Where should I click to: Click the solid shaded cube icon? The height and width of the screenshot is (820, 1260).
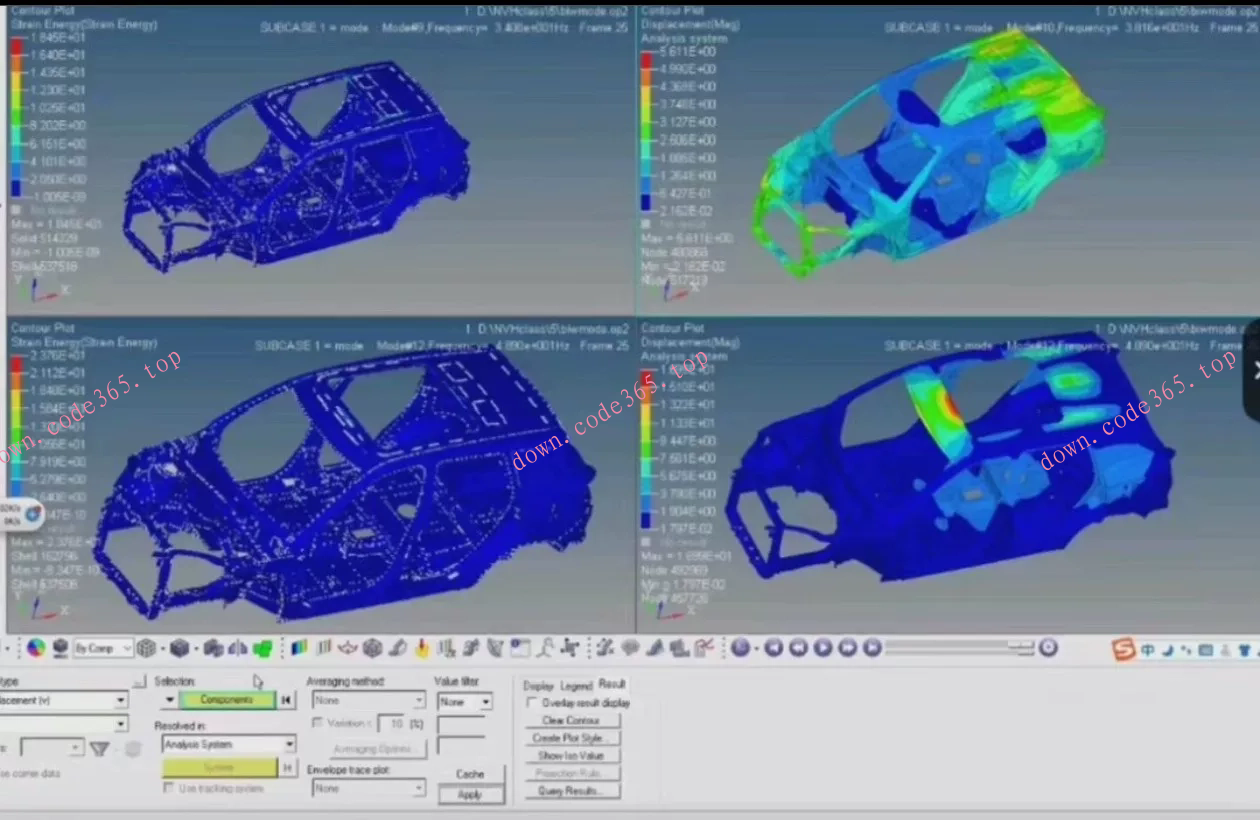click(180, 648)
